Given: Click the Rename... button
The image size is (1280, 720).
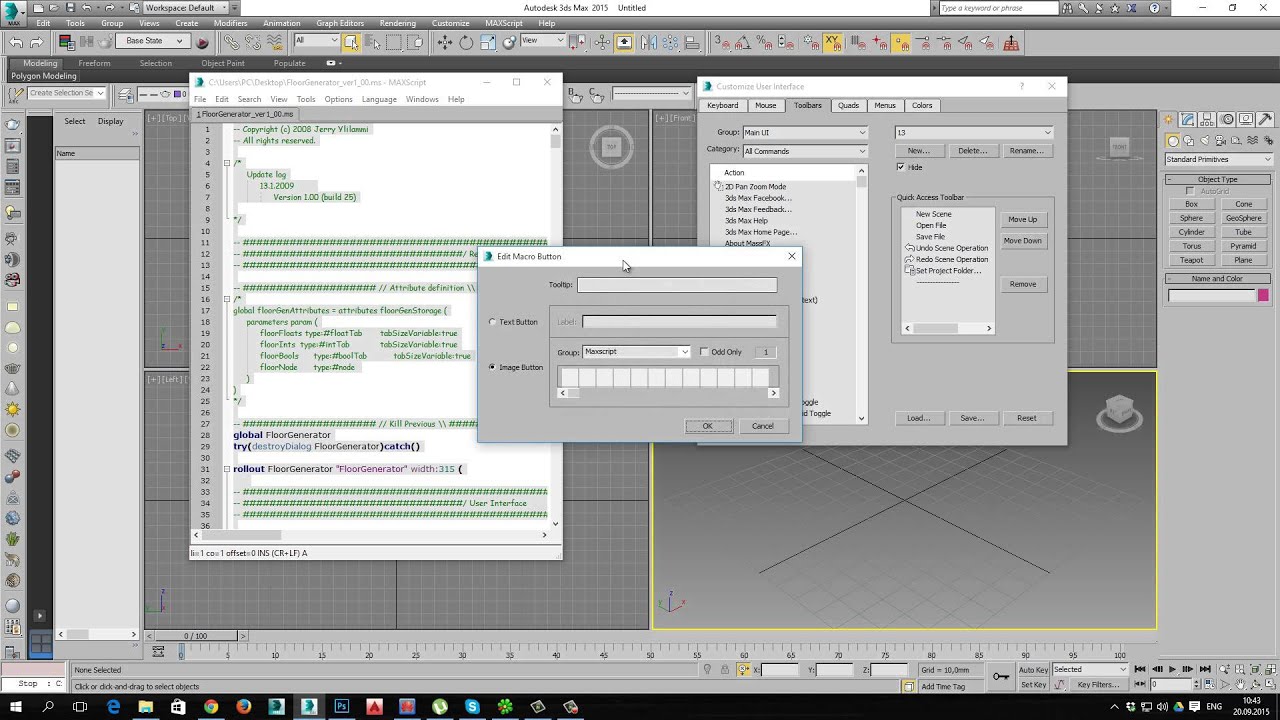Looking at the screenshot, I should 1026,151.
